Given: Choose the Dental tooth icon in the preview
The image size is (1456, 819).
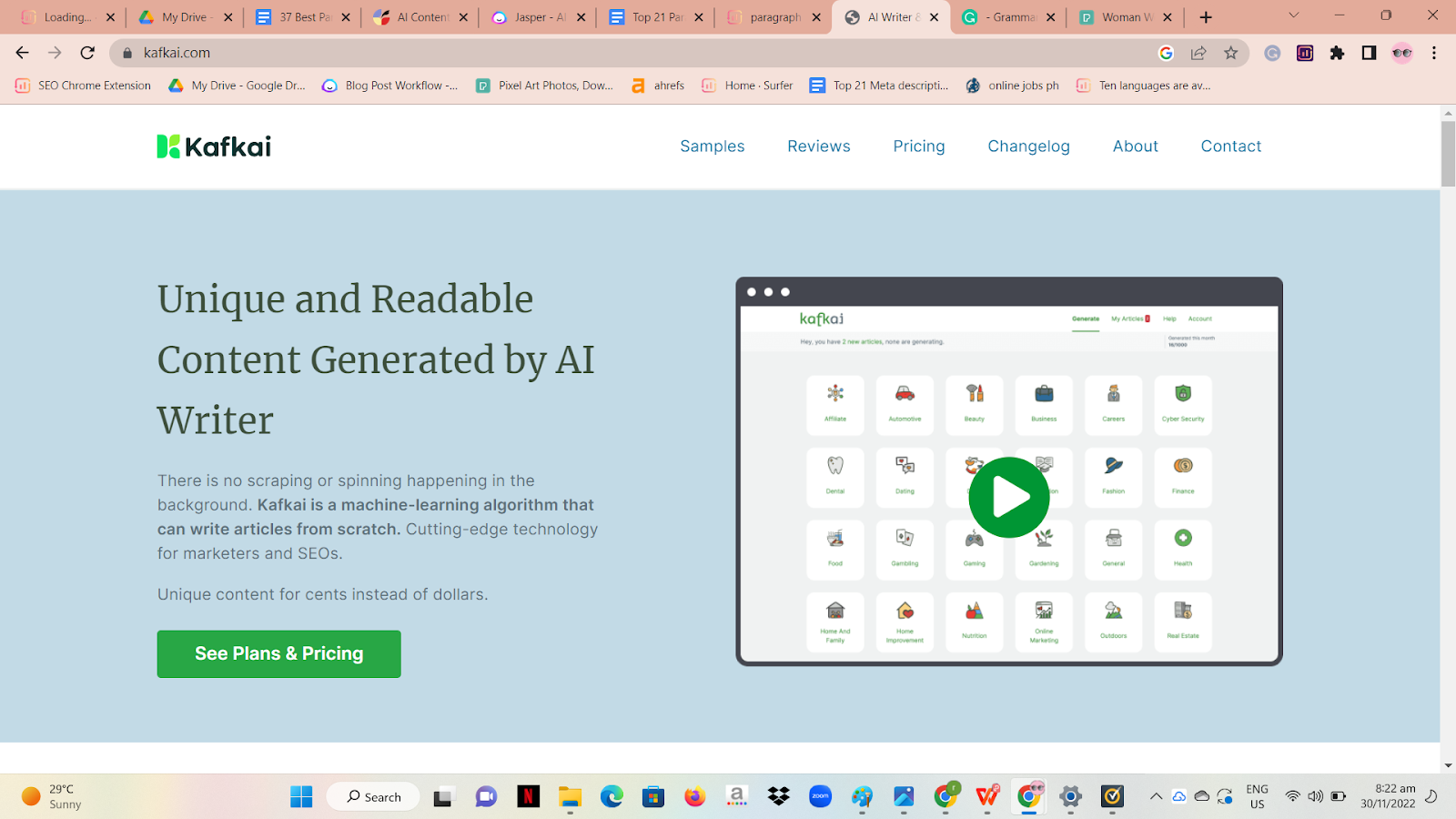Looking at the screenshot, I should pos(835,477).
